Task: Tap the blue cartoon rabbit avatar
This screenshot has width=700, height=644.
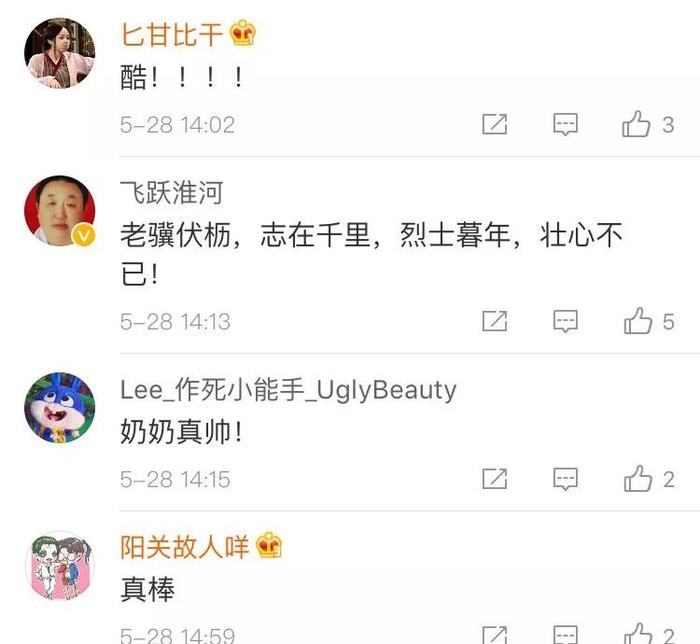Action: tap(59, 408)
